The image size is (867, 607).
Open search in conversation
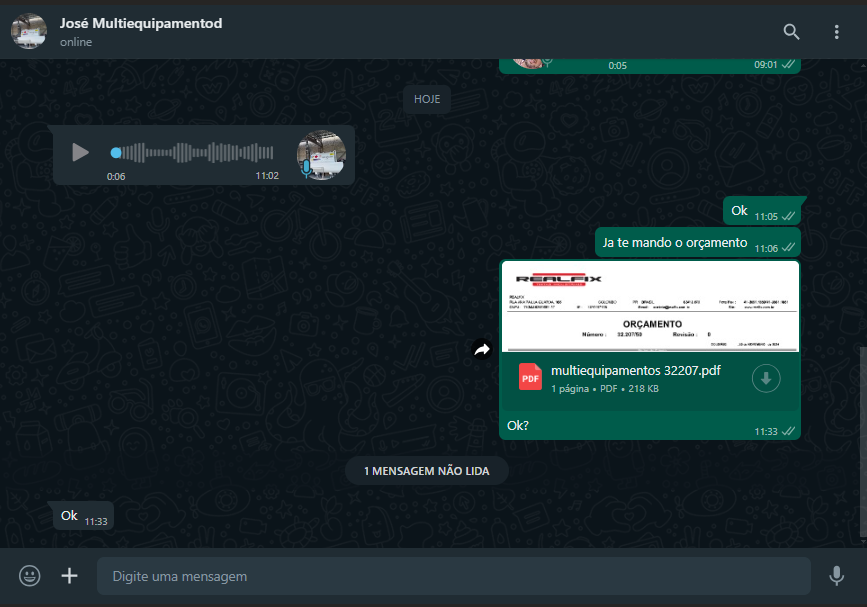(x=791, y=32)
